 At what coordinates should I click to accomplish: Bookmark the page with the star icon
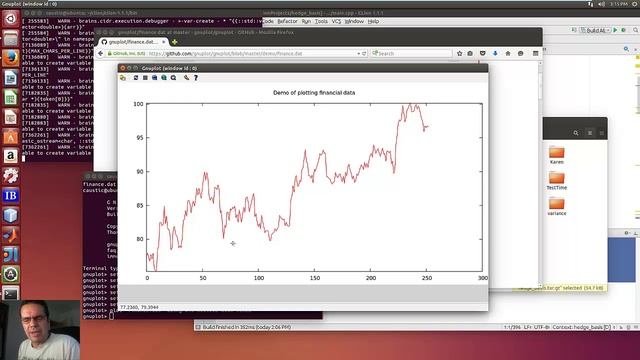coord(460,53)
